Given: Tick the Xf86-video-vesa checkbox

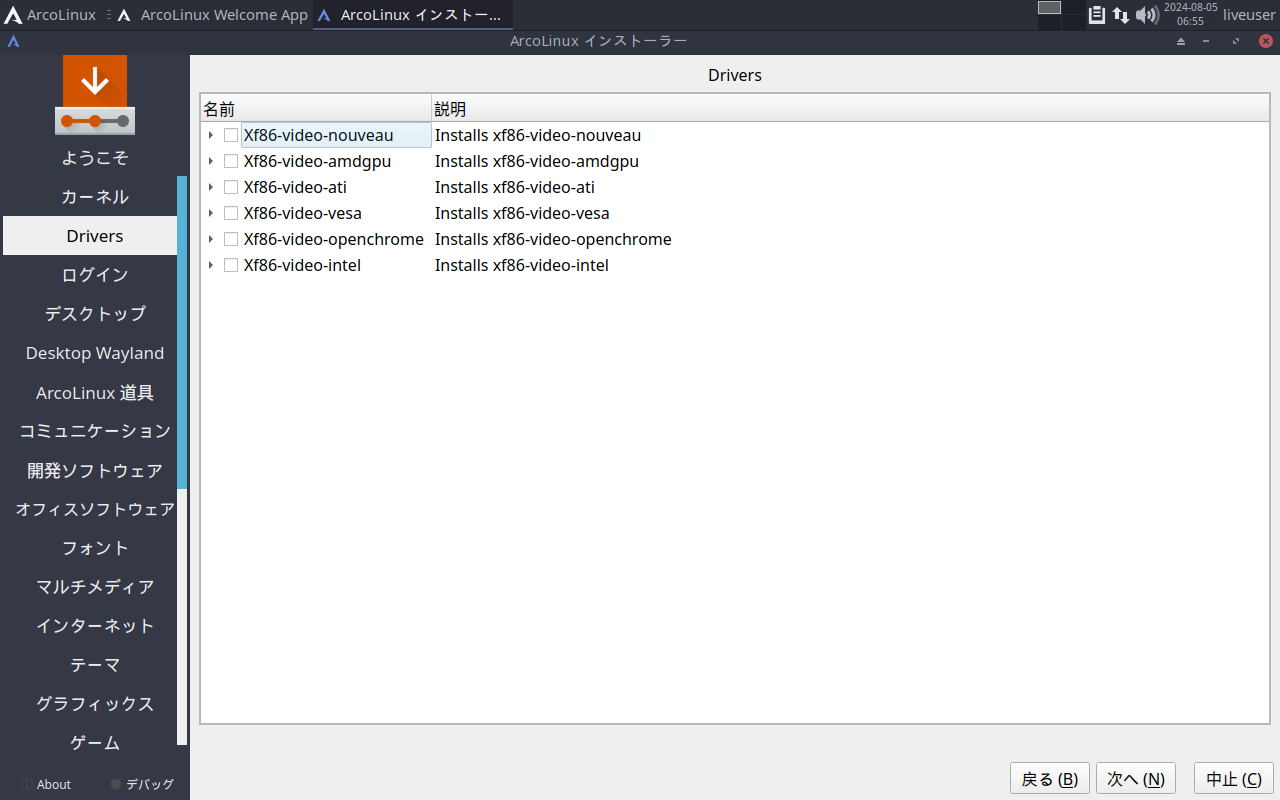Looking at the screenshot, I should (x=231, y=213).
